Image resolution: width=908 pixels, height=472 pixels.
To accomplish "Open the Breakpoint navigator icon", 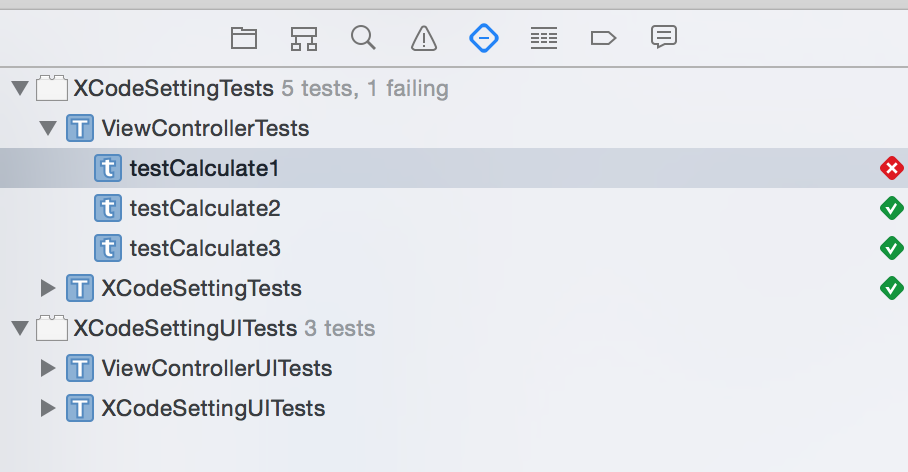I will point(603,39).
